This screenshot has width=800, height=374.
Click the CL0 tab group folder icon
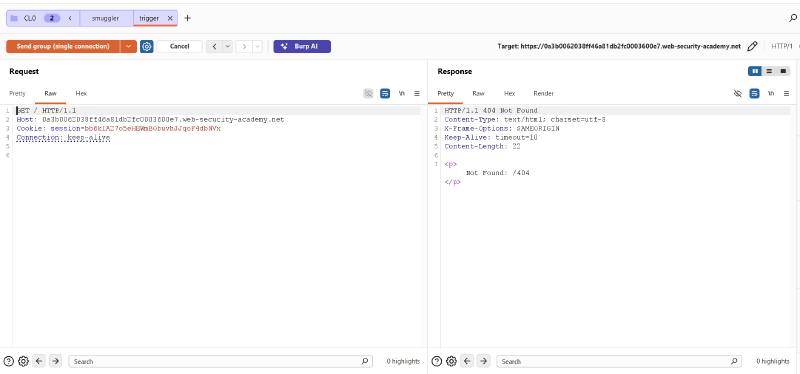[14, 18]
